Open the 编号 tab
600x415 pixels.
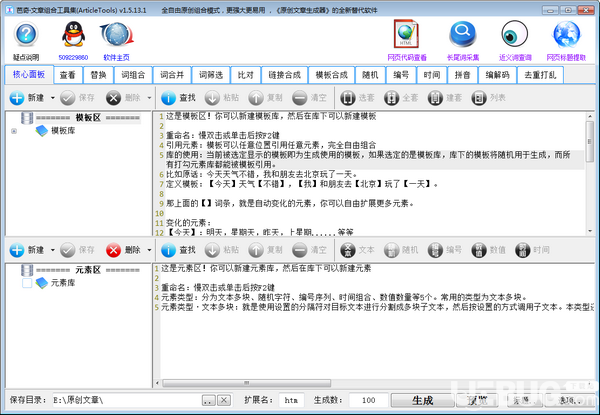(x=401, y=75)
